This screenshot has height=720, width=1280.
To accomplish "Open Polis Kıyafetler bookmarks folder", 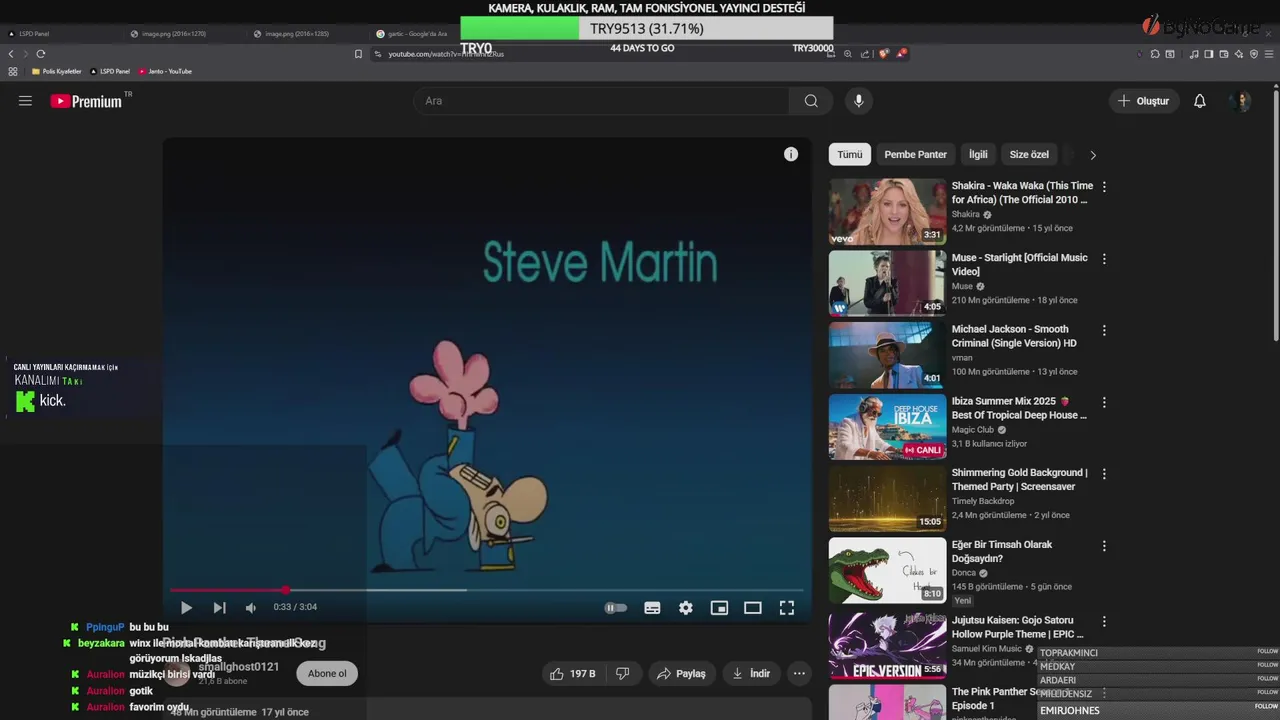I will [x=56, y=72].
